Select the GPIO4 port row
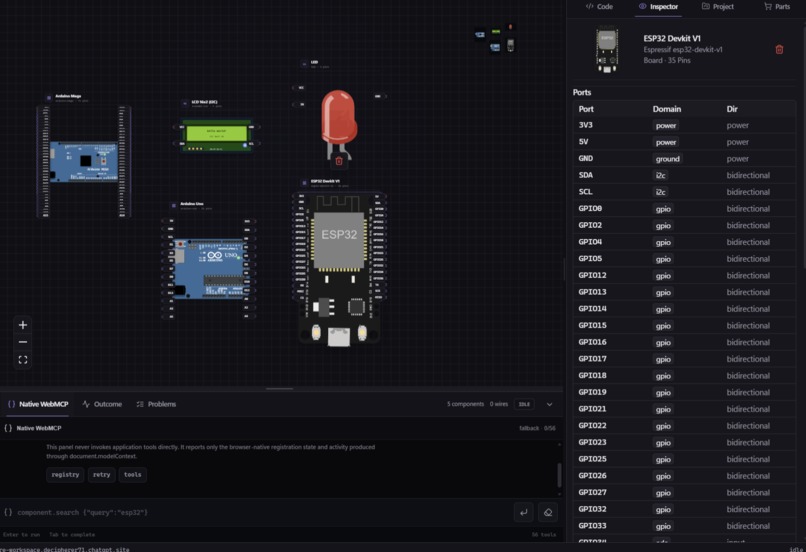Image resolution: width=806 pixels, height=552 pixels. 684,242
